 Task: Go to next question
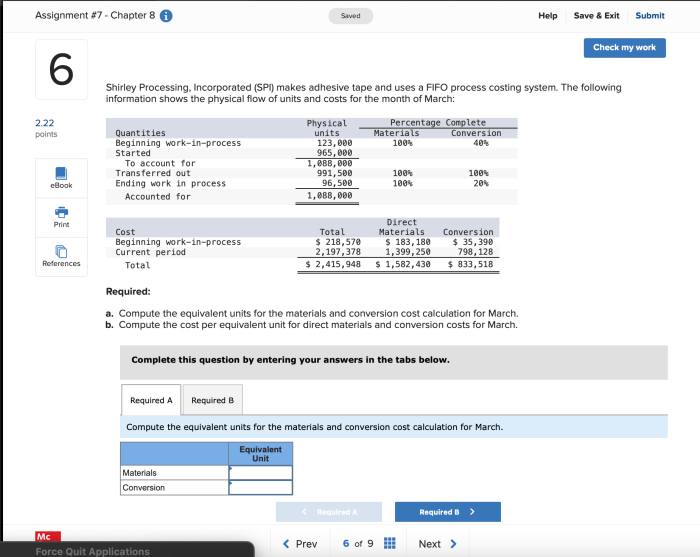pos(438,544)
